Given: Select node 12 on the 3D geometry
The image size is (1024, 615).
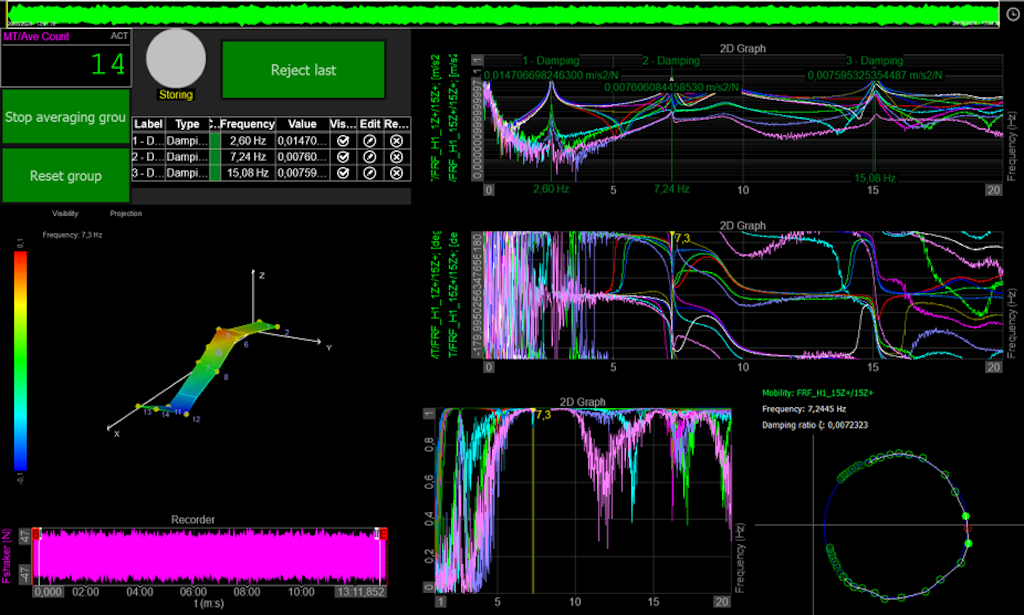Looking at the screenshot, I should [187, 414].
